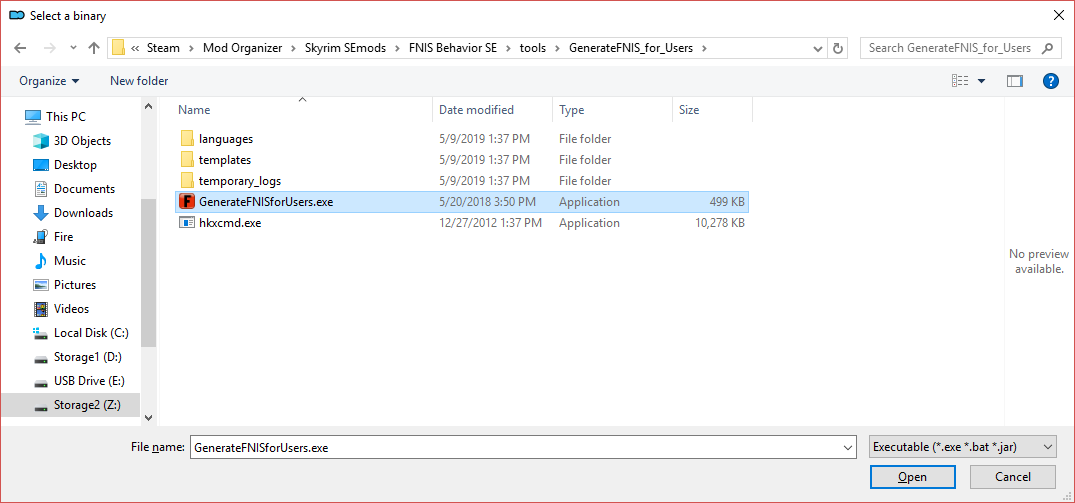Viewport: 1075px width, 503px height.
Task: Open recent locations dropdown arrow
Action: [73, 49]
